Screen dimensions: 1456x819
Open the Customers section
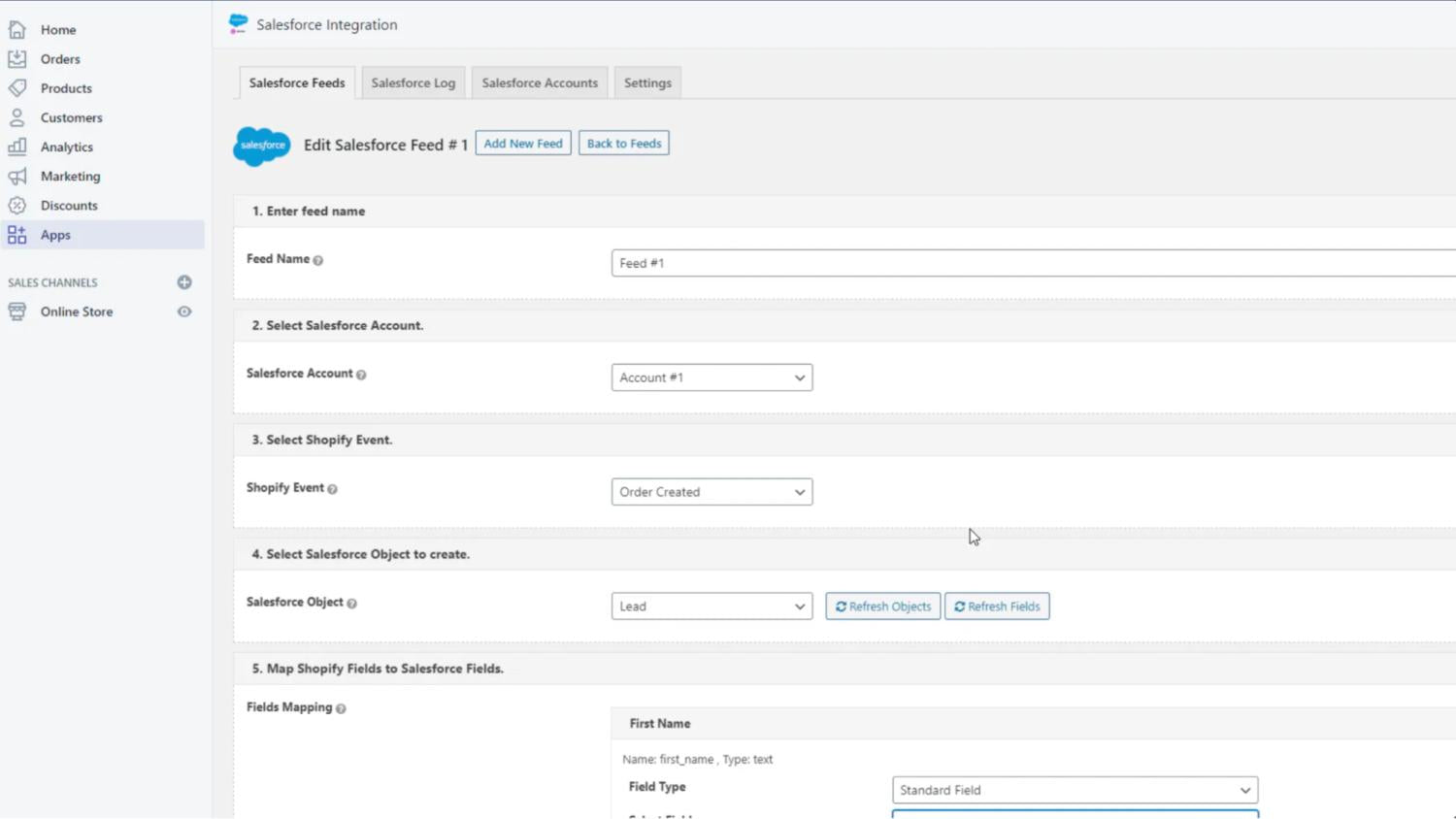(71, 117)
